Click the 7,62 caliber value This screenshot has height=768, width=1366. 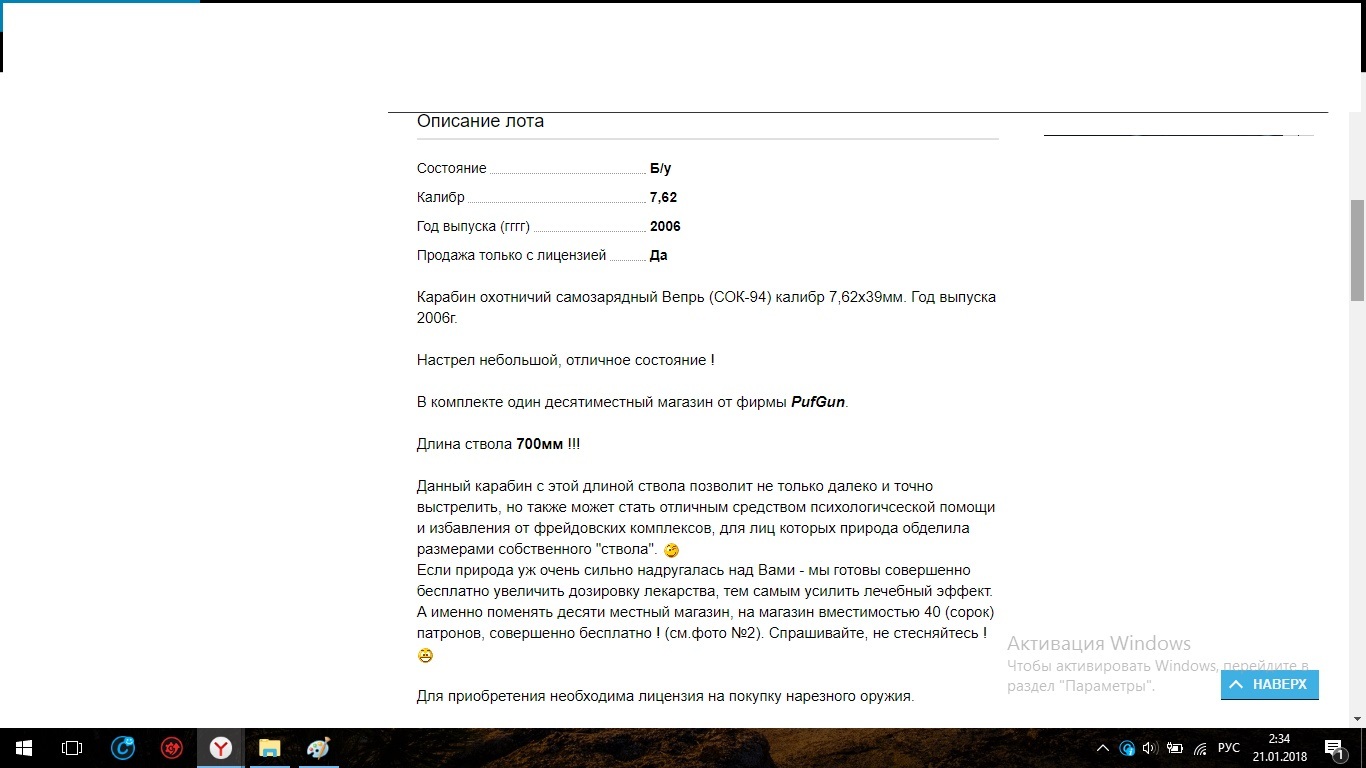663,198
